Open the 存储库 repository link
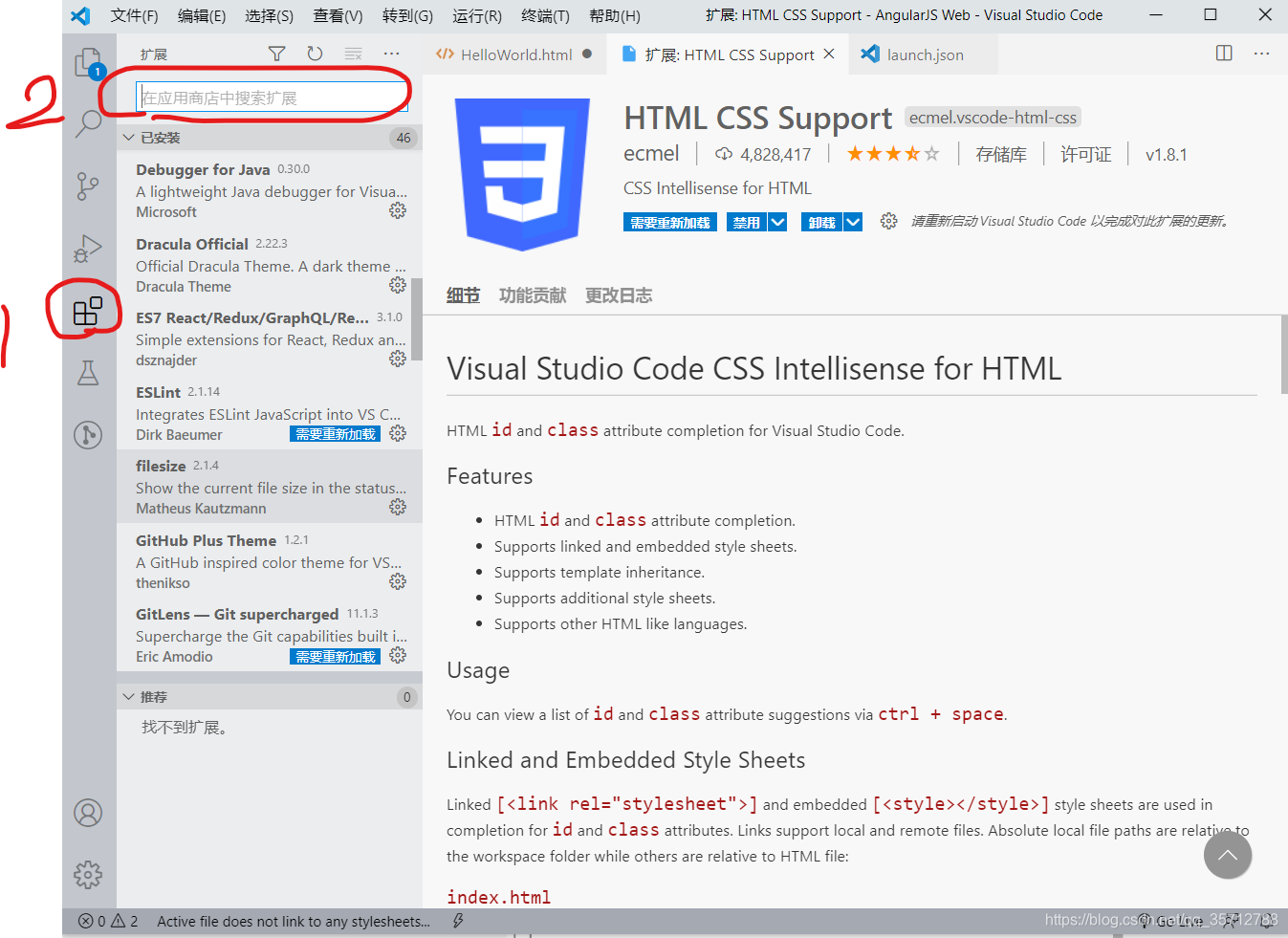1288x938 pixels. (1001, 154)
